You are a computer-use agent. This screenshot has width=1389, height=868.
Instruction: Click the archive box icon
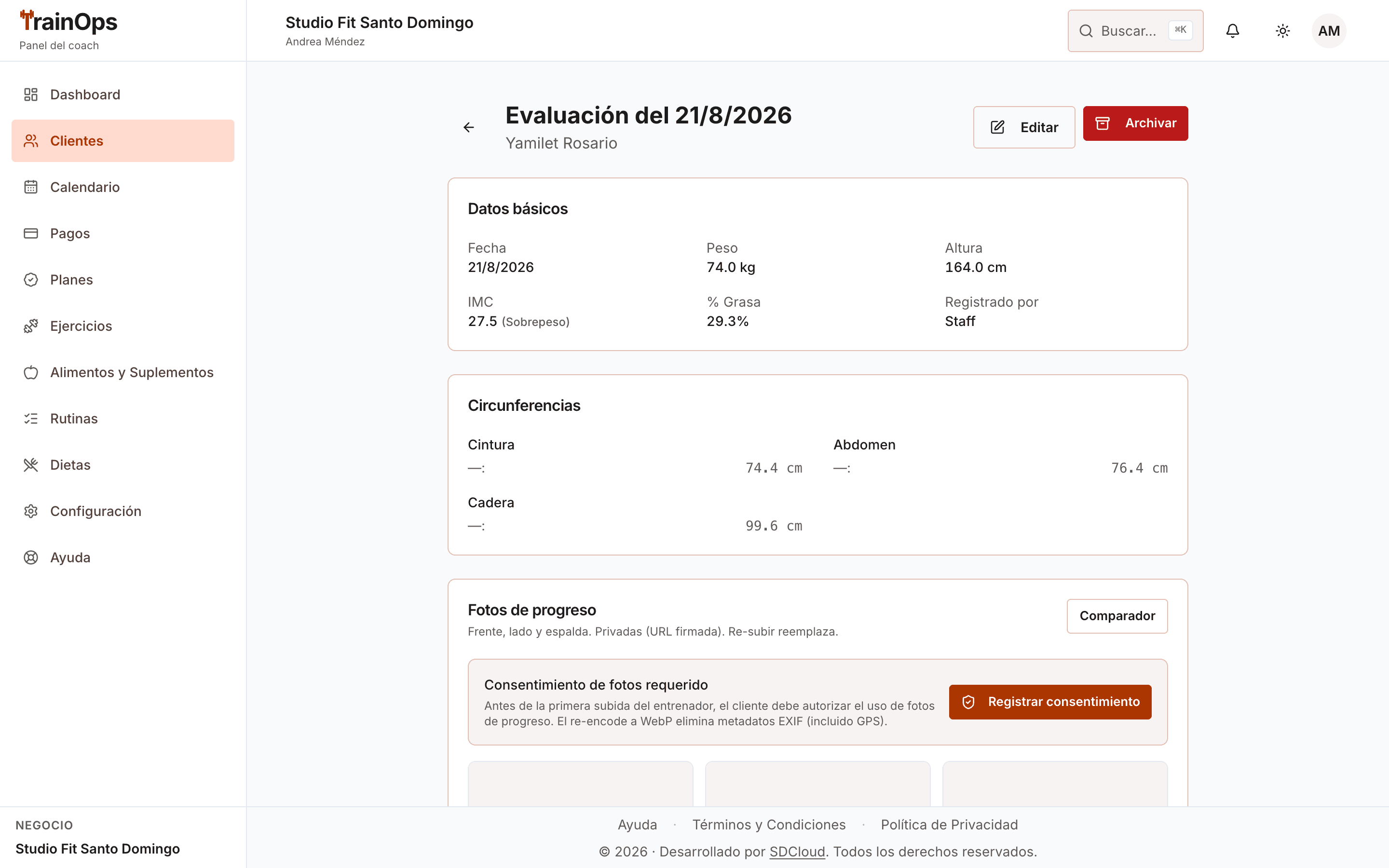(x=1103, y=123)
